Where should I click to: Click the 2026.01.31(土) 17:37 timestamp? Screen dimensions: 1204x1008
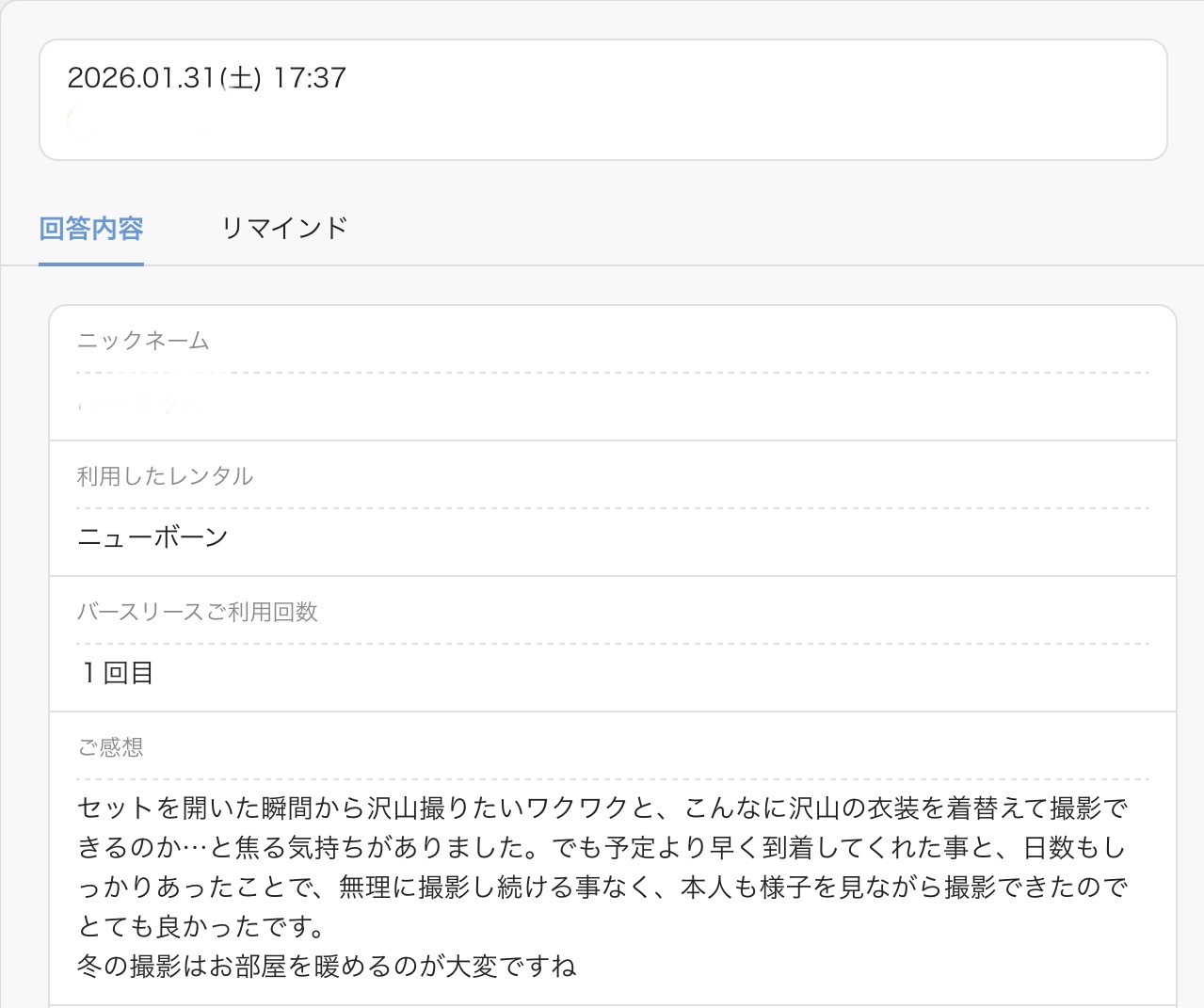(x=206, y=77)
